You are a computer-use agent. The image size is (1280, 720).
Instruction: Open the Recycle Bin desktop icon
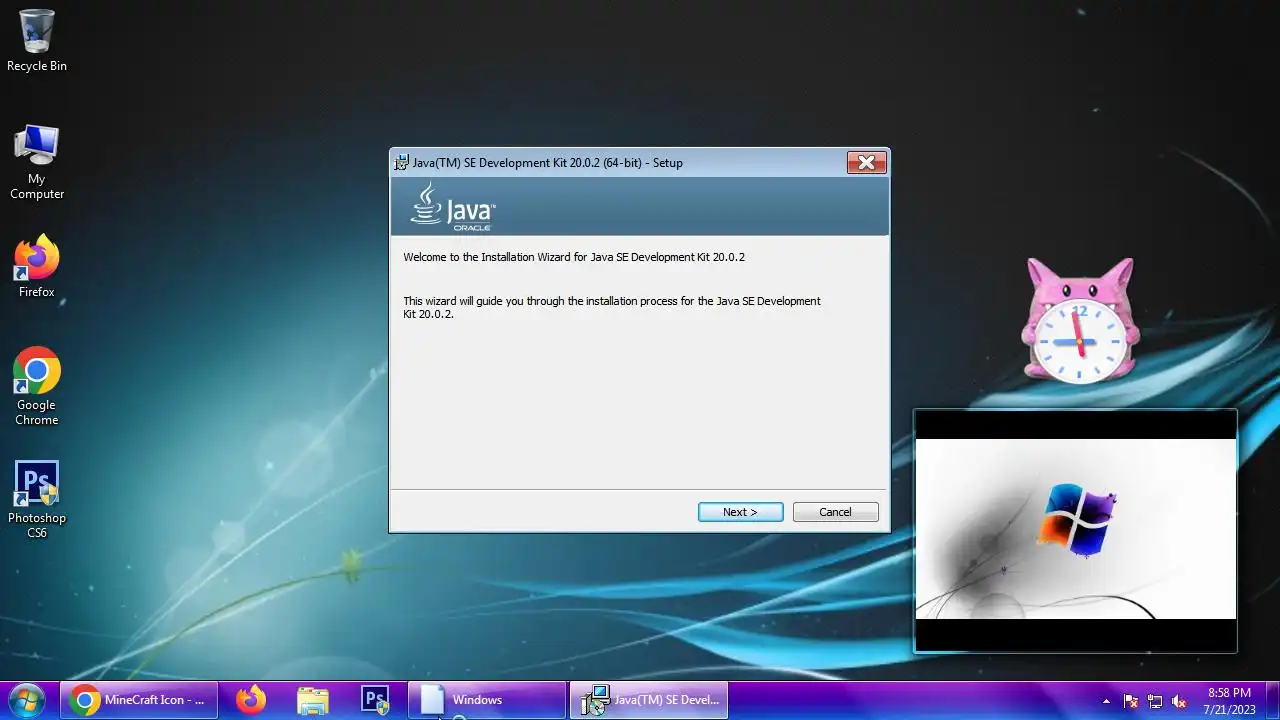pos(37,41)
